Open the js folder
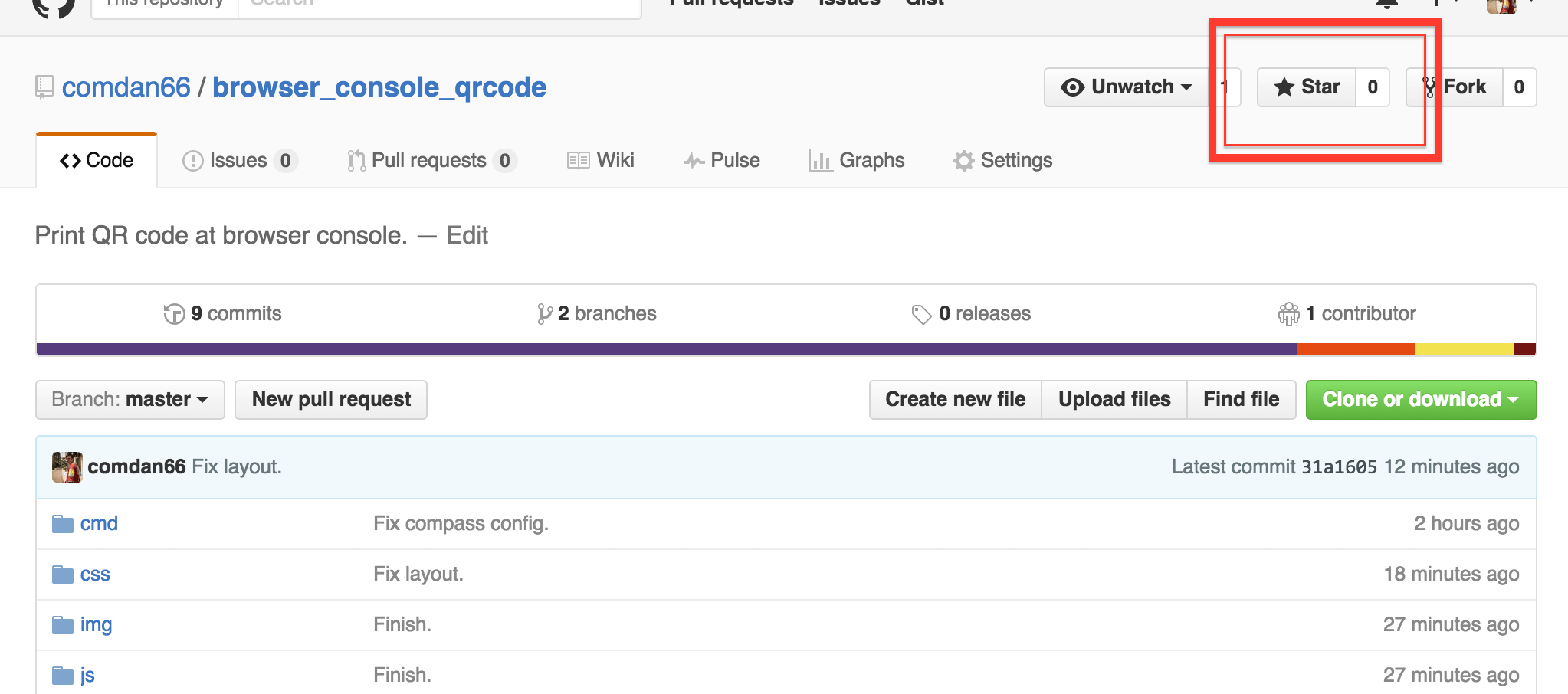The width and height of the screenshot is (1568, 694). coord(87,675)
